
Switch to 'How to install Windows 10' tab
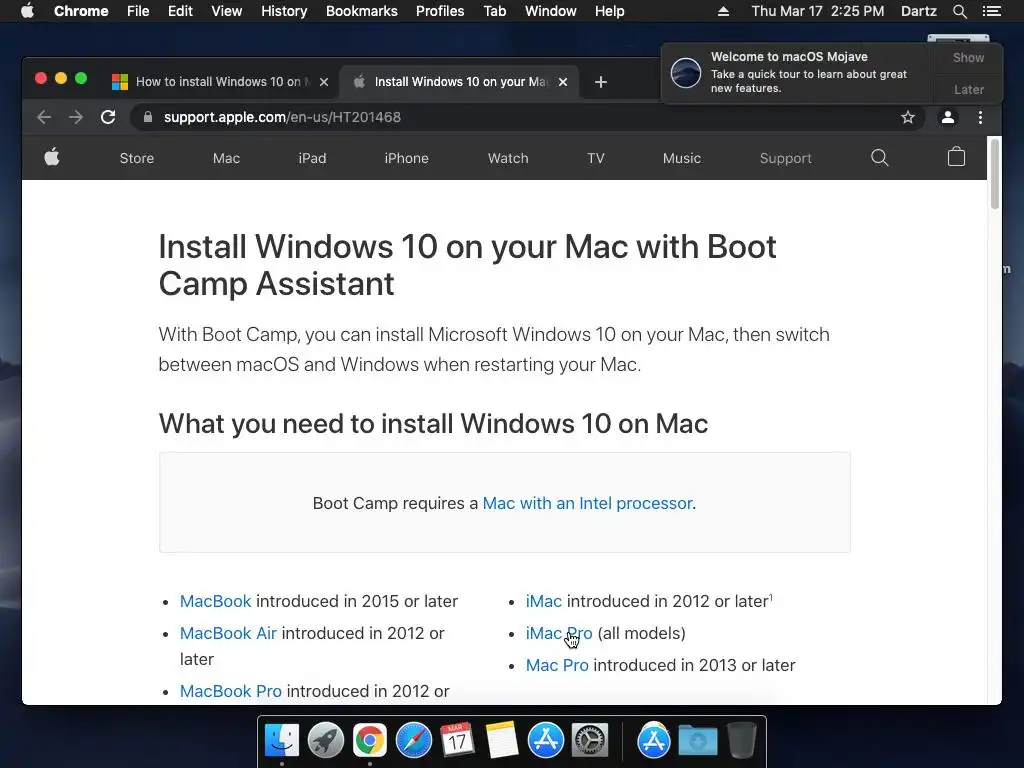pyautogui.click(x=221, y=82)
